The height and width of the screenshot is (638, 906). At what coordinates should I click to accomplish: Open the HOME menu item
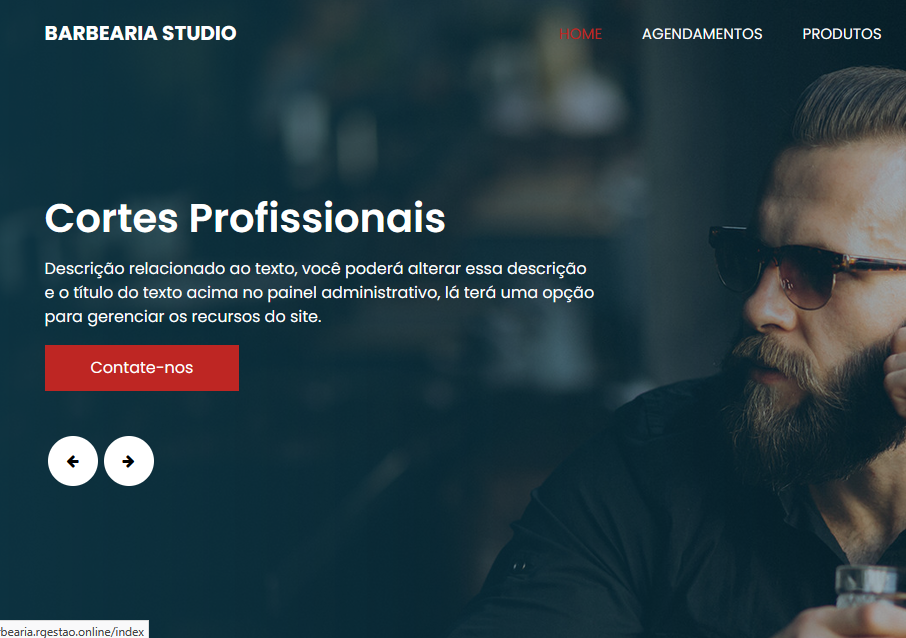pos(581,34)
